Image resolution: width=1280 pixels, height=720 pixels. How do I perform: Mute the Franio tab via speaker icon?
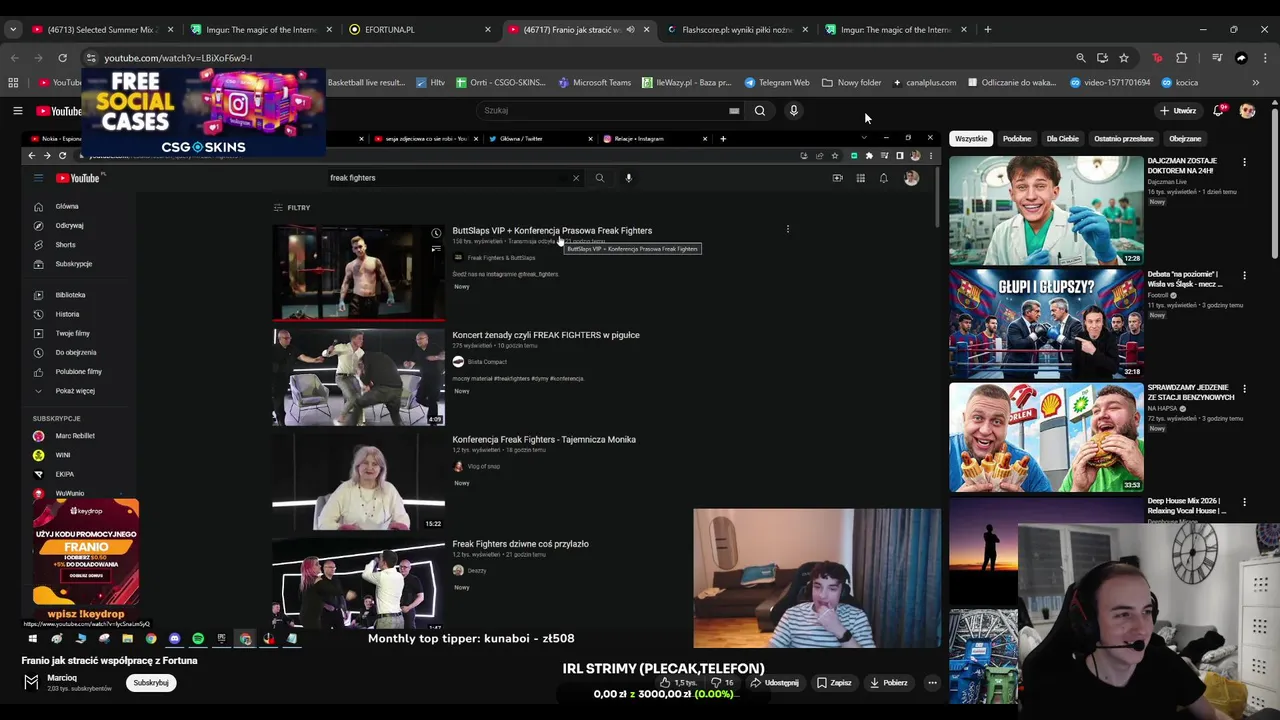point(630,29)
